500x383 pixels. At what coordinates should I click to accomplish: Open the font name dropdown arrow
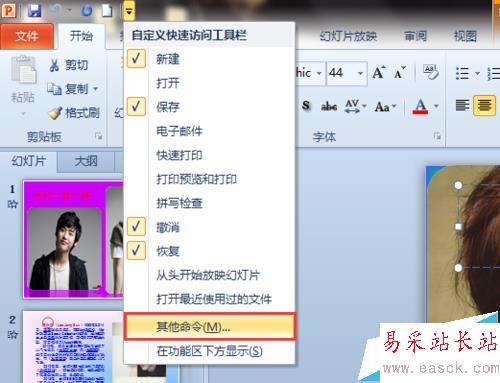319,73
